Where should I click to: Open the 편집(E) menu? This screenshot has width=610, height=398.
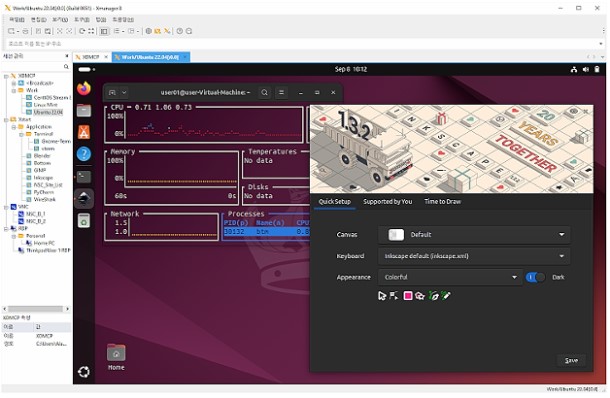point(39,19)
